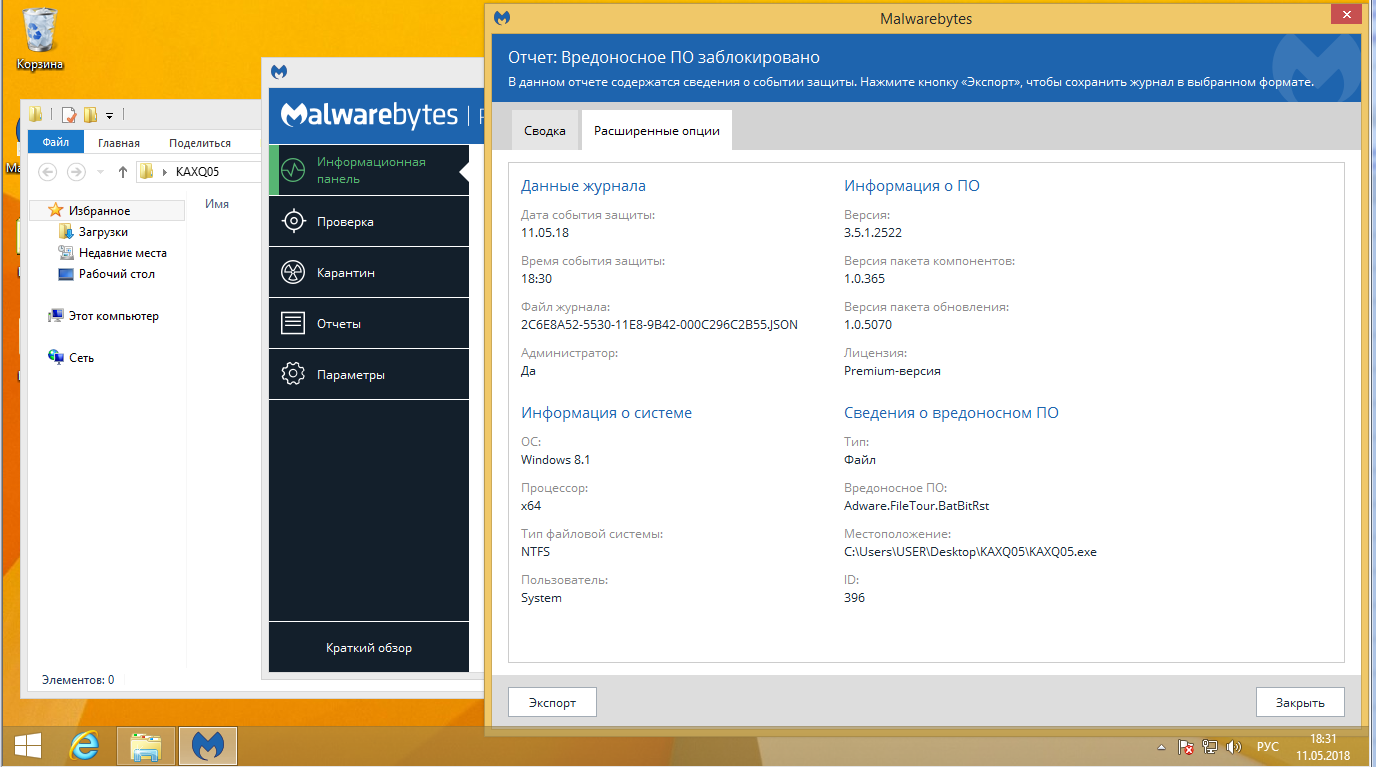This screenshot has width=1376, height=767.
Task: Click the settings gear icon beside Параметры
Action: point(293,374)
